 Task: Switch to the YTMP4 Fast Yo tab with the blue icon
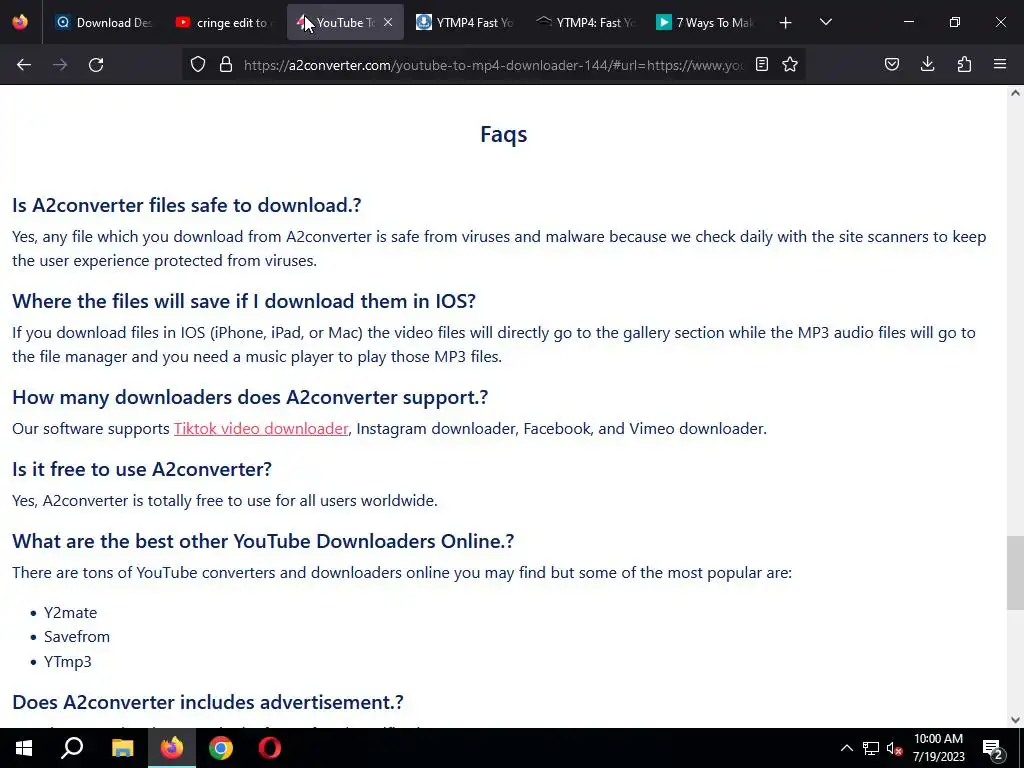[464, 22]
